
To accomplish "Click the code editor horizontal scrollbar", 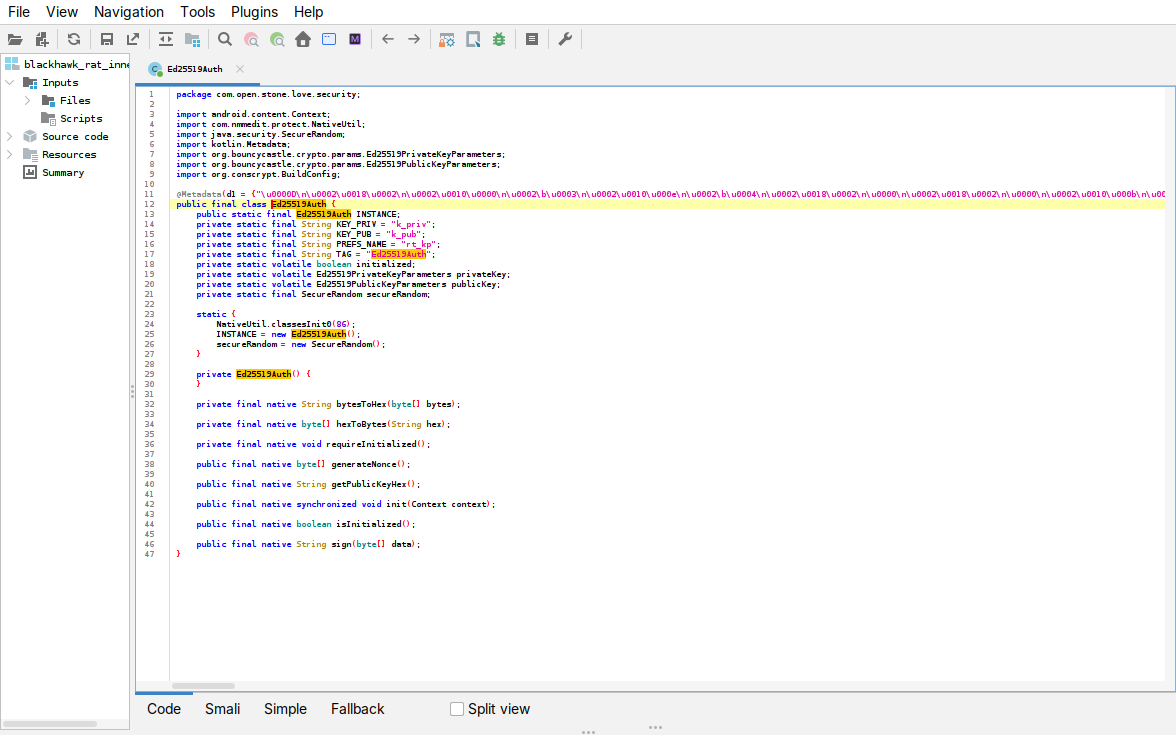I will pyautogui.click(x=203, y=686).
